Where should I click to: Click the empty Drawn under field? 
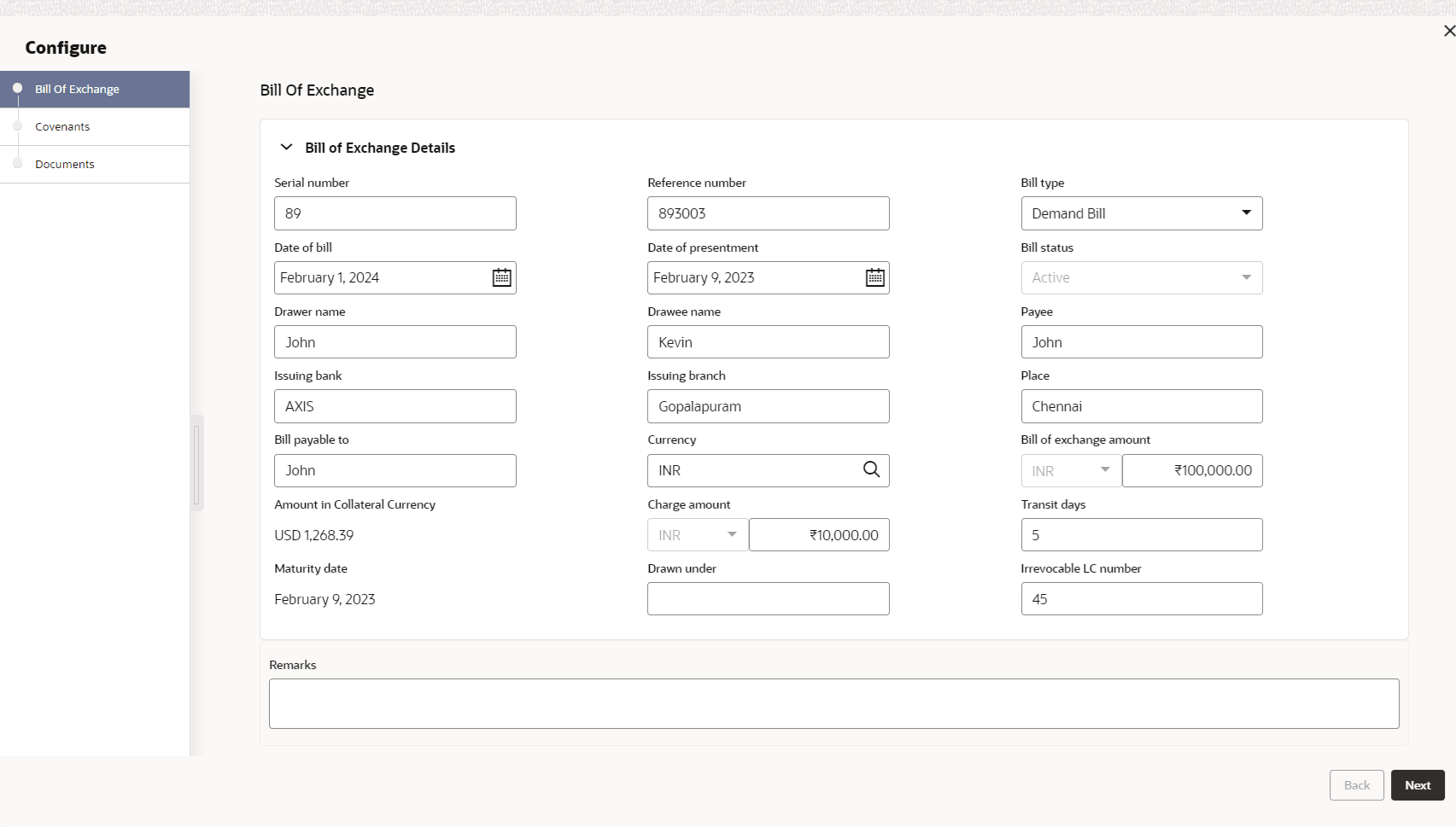coord(769,599)
